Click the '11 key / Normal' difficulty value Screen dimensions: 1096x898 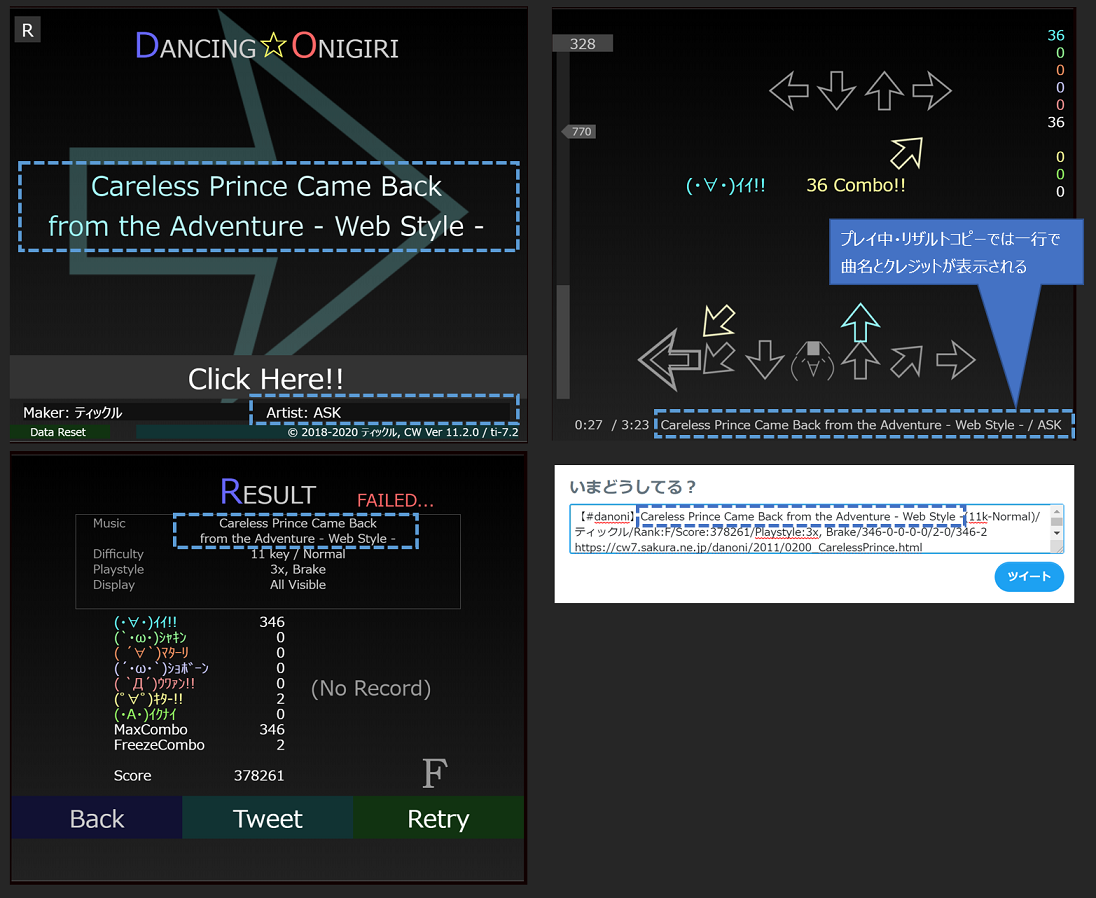298,554
